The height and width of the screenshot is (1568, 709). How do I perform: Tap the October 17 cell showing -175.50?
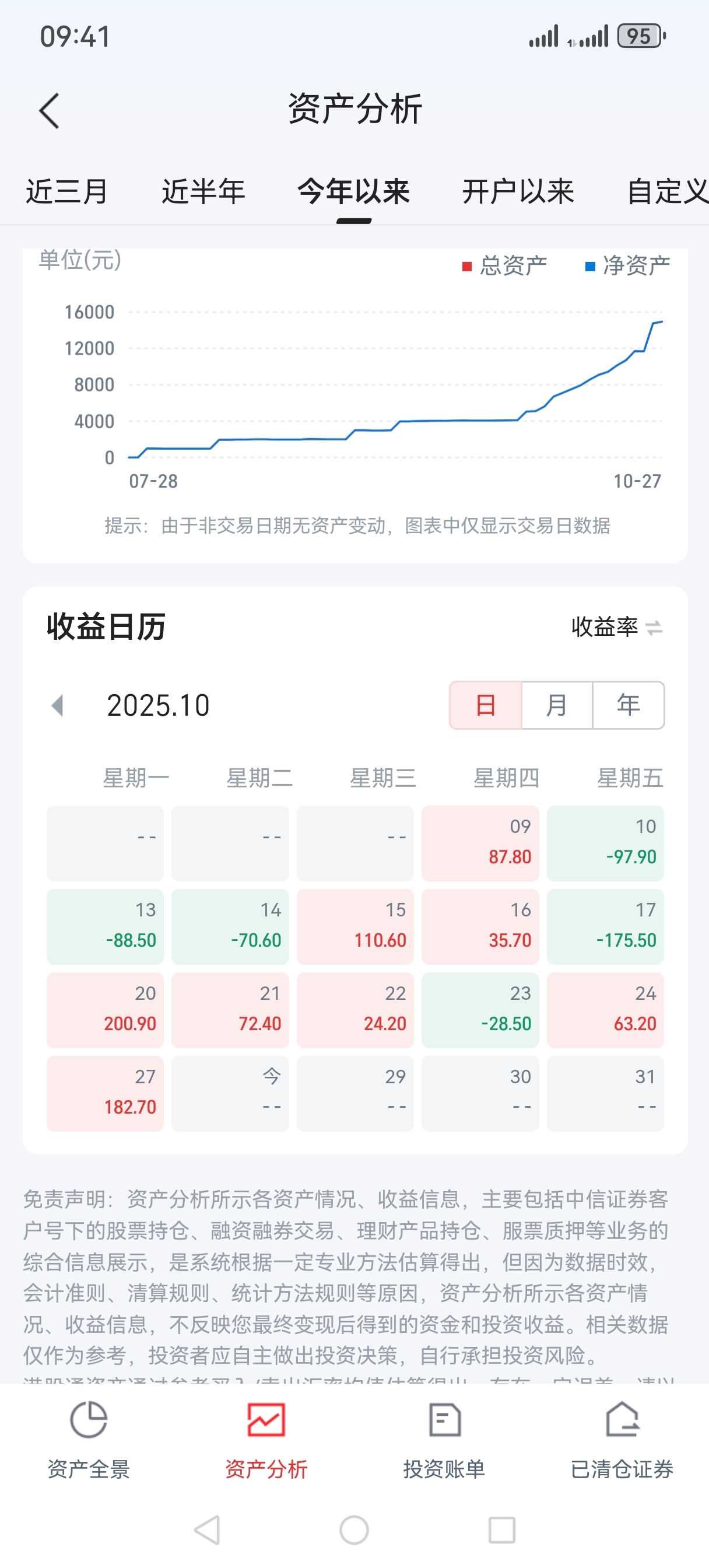pos(605,926)
